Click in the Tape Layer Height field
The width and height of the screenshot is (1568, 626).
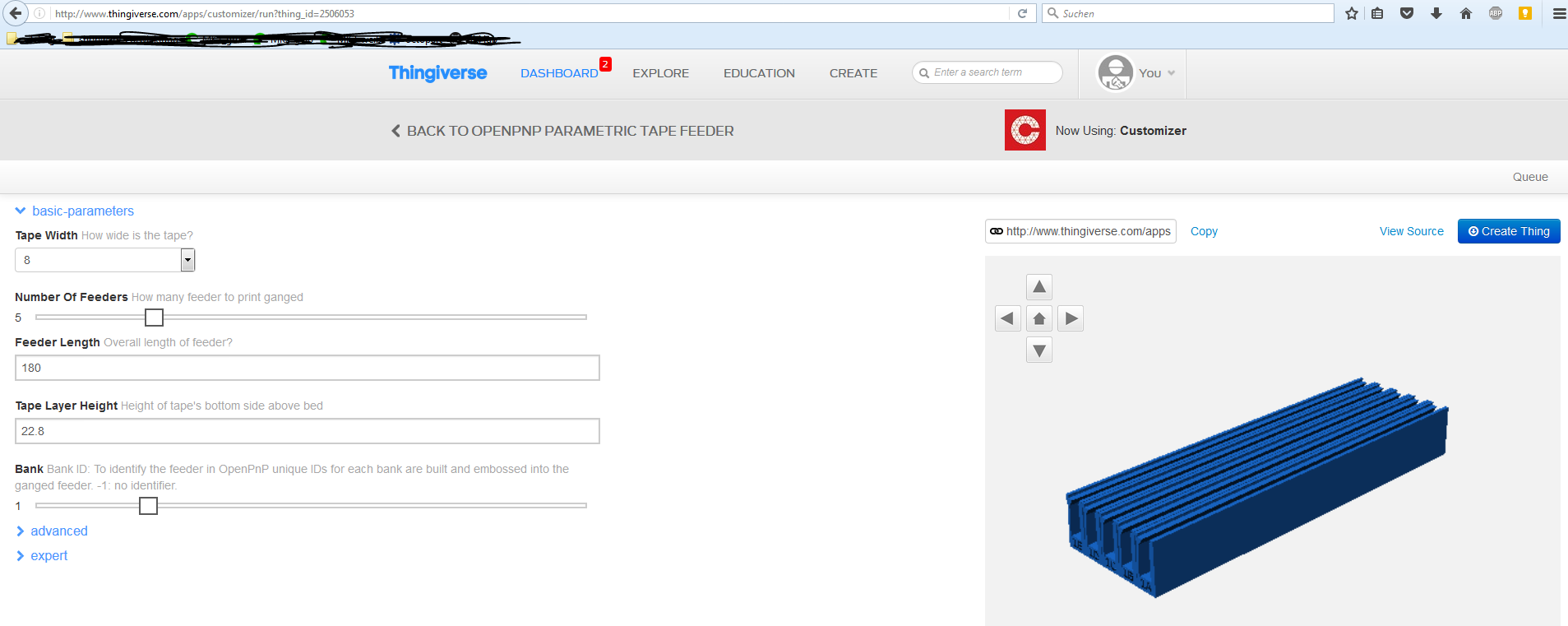click(308, 431)
